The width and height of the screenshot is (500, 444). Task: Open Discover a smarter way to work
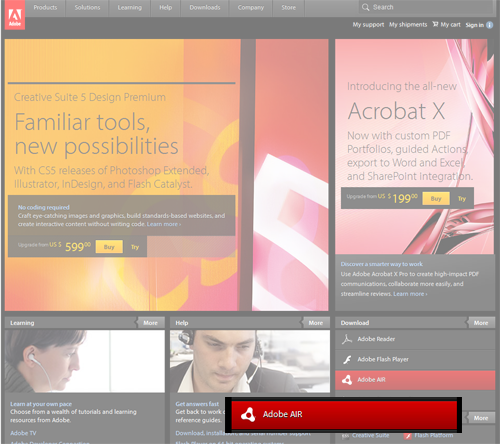382,264
